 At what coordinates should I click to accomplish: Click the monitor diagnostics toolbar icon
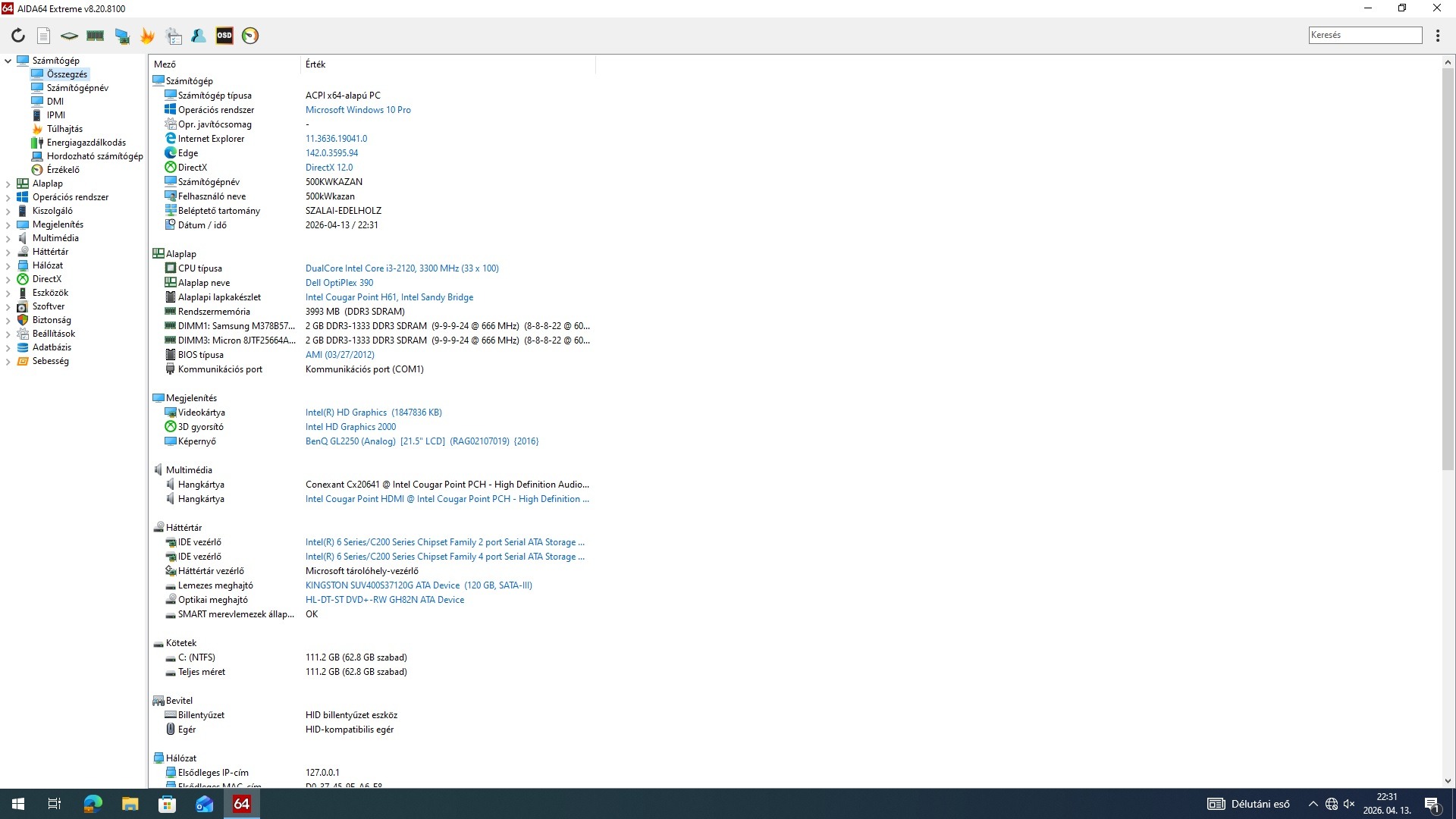[x=121, y=36]
